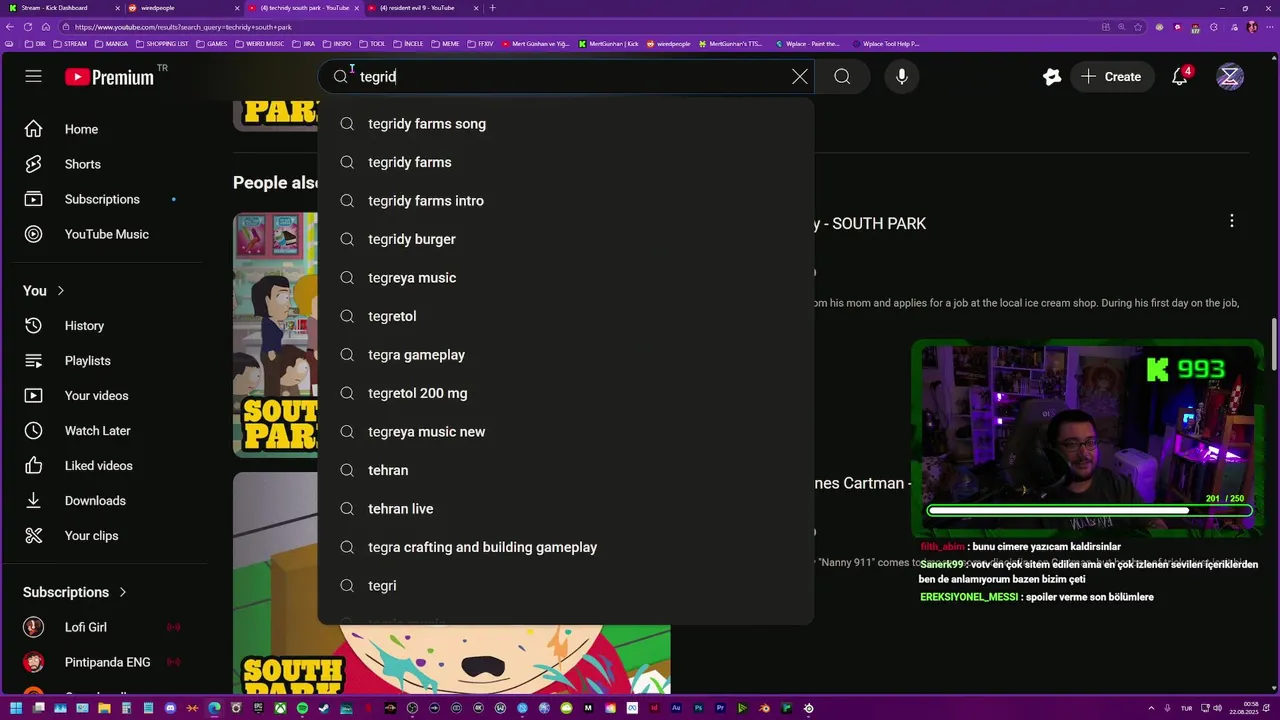
Task: Click the sparkle AI icon beside Create
Action: (1051, 77)
